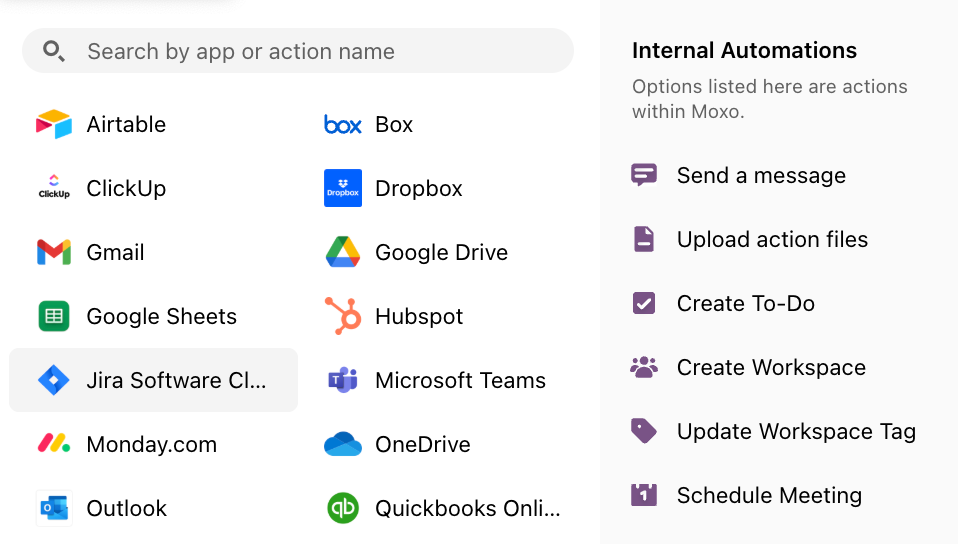
Task: Click the OneDrive cloud icon
Action: pos(343,444)
